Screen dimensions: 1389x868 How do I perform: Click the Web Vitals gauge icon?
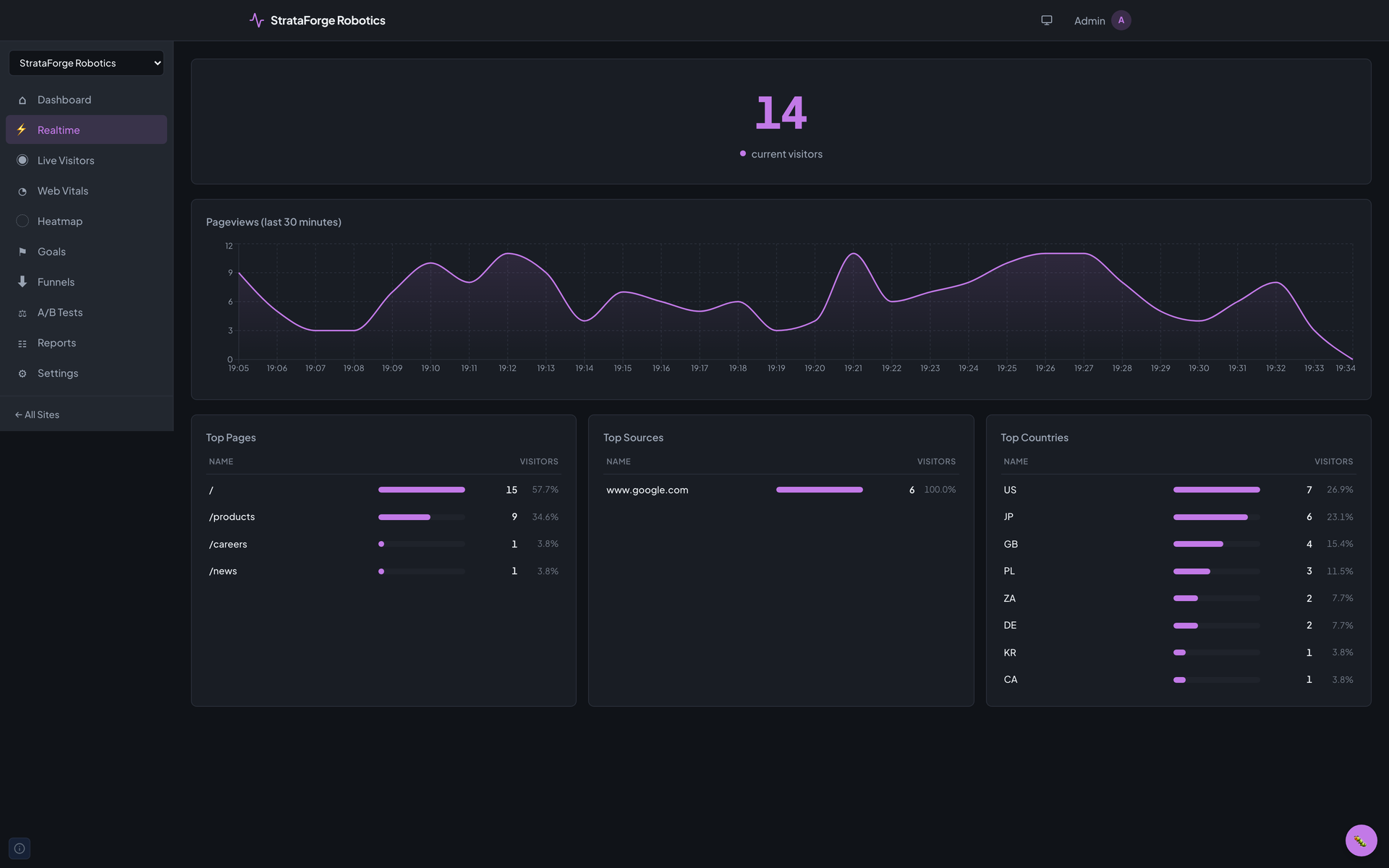tap(22, 191)
